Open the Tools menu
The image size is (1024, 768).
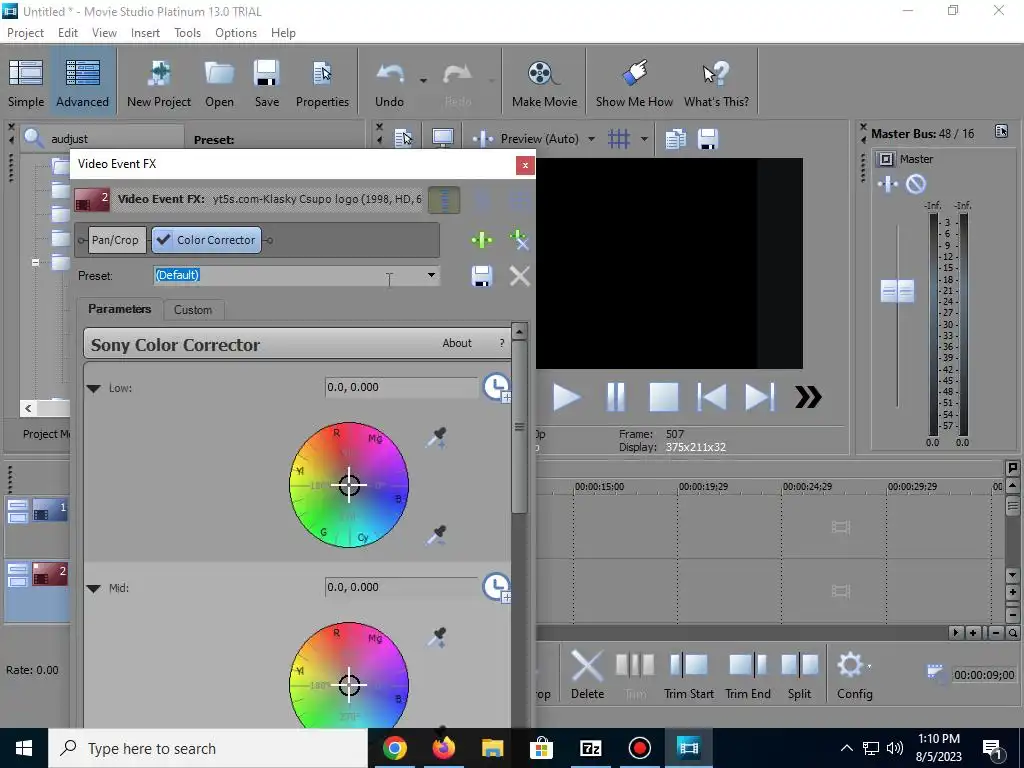pyautogui.click(x=187, y=33)
